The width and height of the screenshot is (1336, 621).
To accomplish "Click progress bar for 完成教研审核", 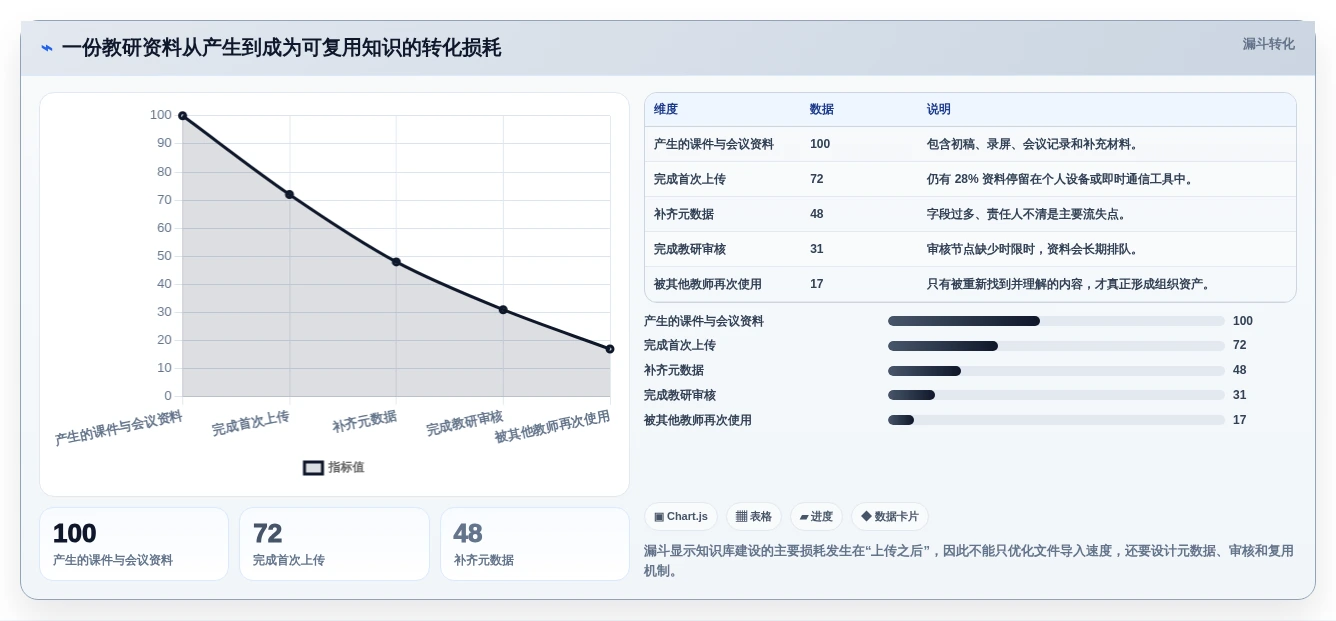I will 1056,395.
